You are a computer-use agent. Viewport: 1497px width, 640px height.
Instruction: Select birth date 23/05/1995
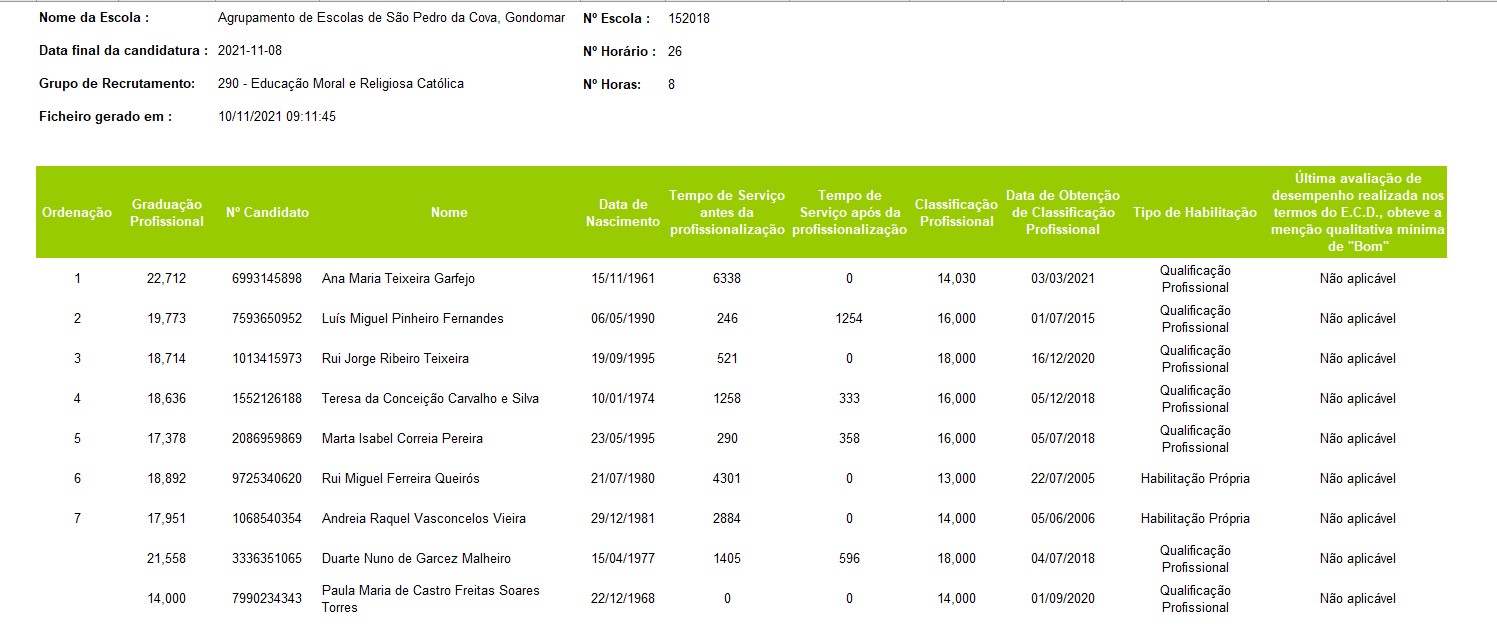[622, 438]
